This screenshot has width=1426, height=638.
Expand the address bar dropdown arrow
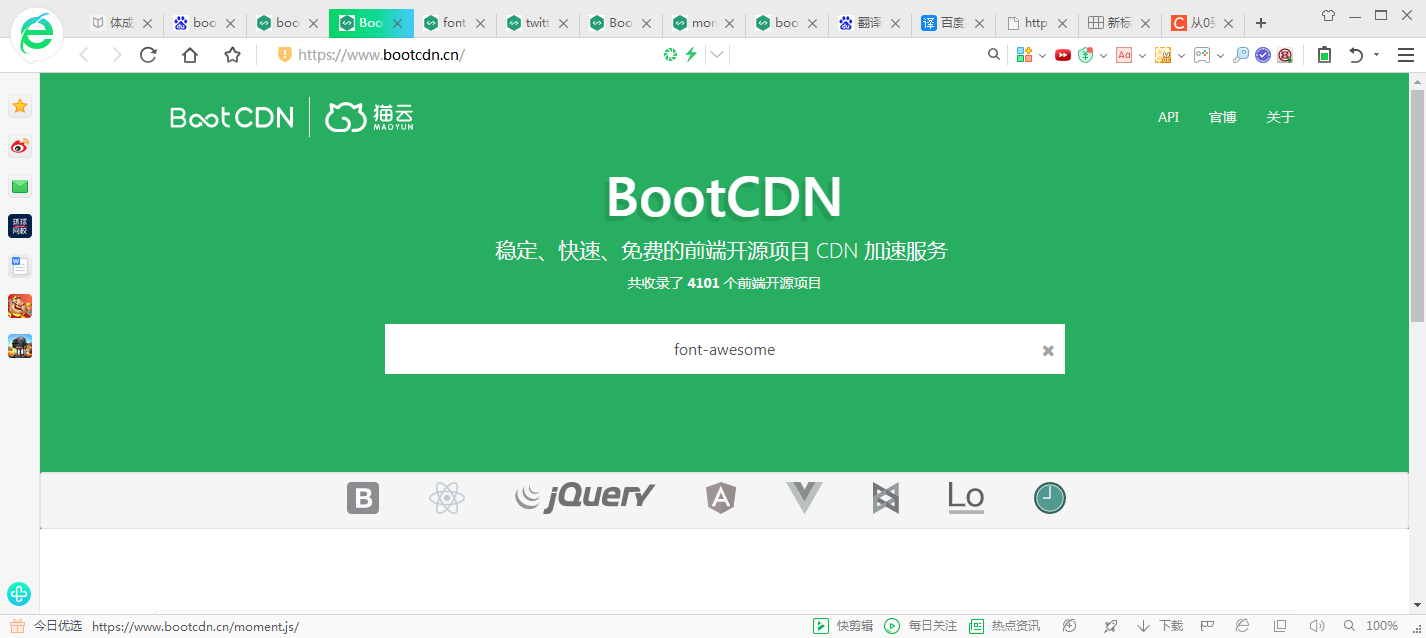(x=717, y=55)
